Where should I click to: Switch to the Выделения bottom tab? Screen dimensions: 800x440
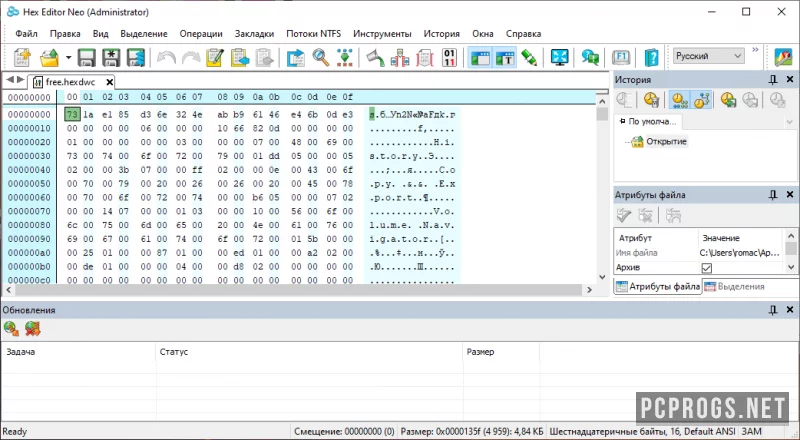coord(735,287)
